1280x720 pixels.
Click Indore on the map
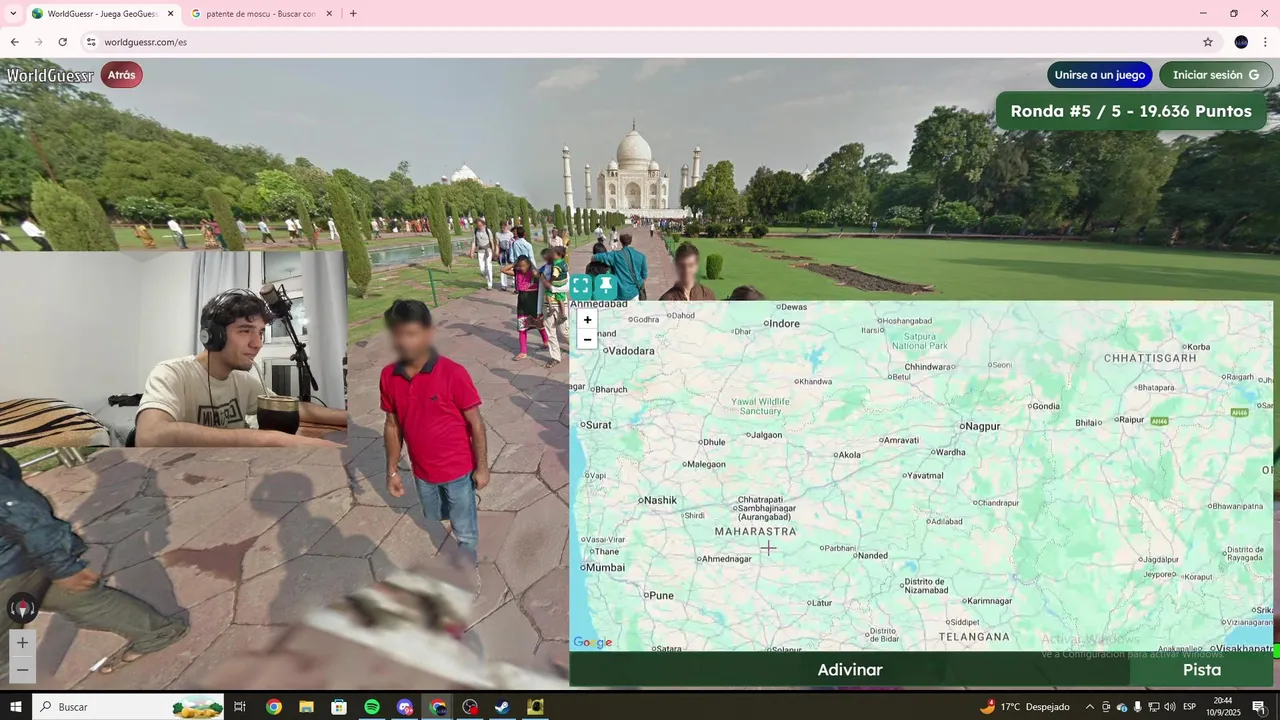pos(784,324)
